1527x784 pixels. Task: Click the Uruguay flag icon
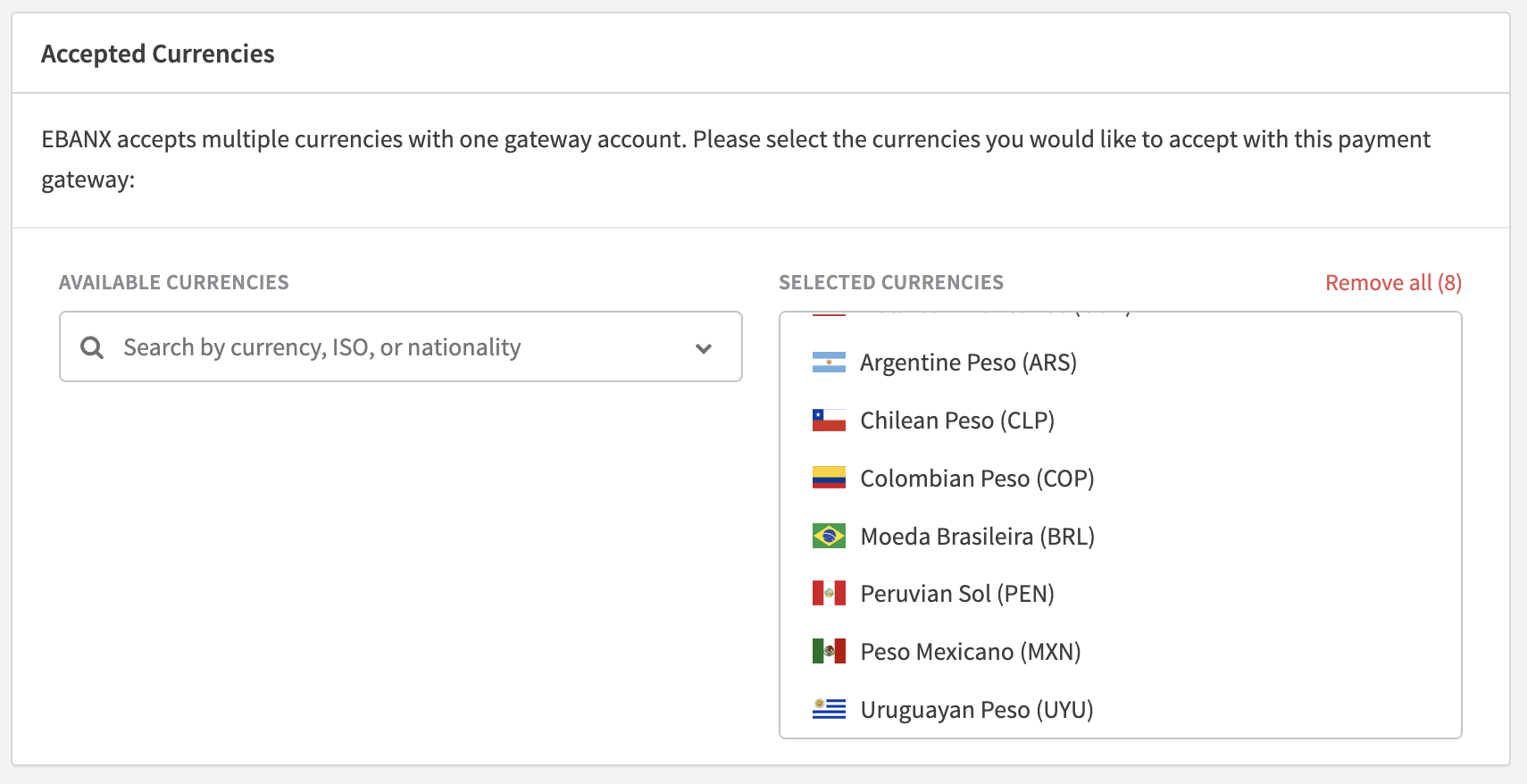[x=829, y=710]
